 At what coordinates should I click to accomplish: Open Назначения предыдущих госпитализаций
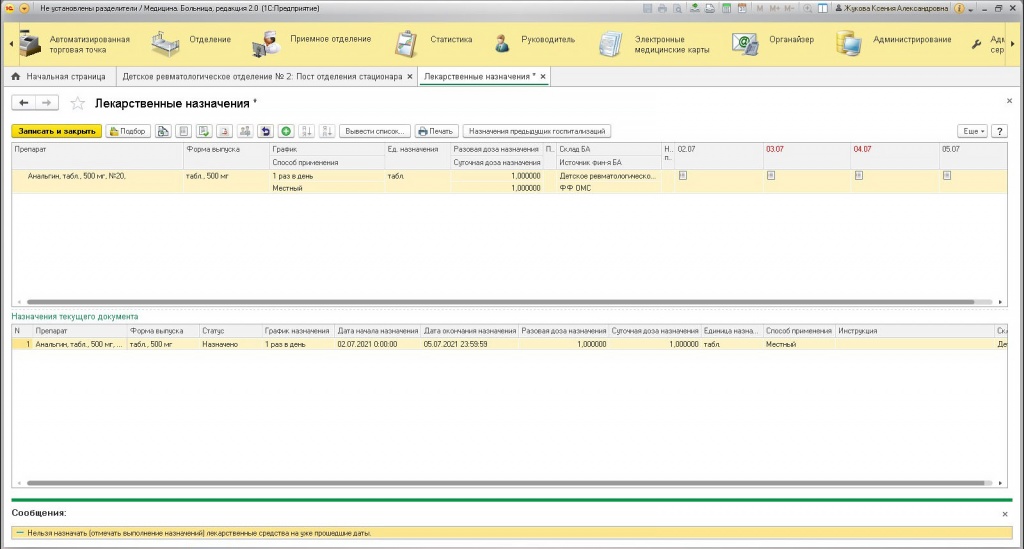(537, 131)
